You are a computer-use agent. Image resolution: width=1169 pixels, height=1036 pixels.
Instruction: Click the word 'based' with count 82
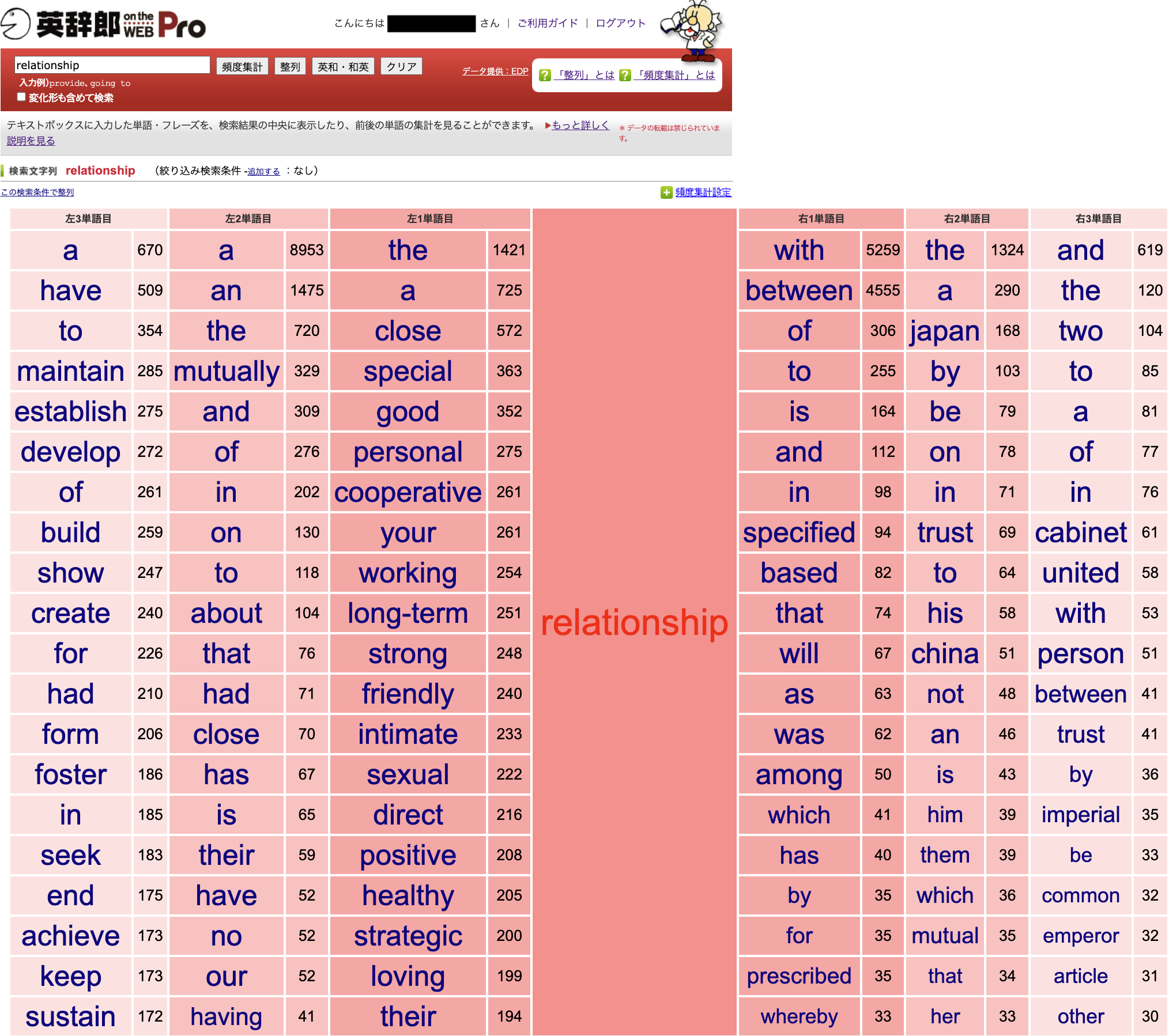coord(799,573)
